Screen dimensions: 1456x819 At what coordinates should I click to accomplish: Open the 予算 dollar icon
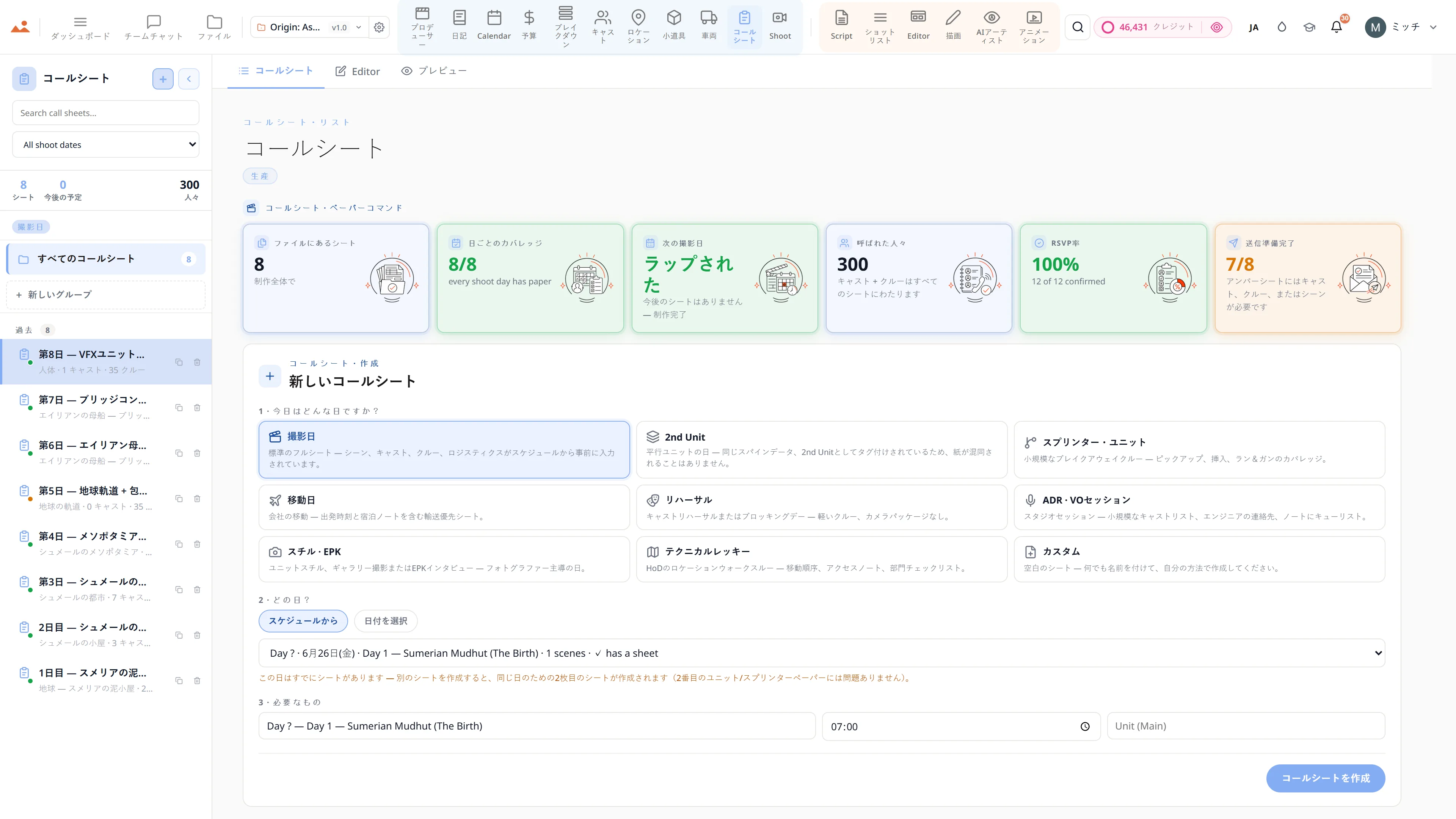(529, 17)
